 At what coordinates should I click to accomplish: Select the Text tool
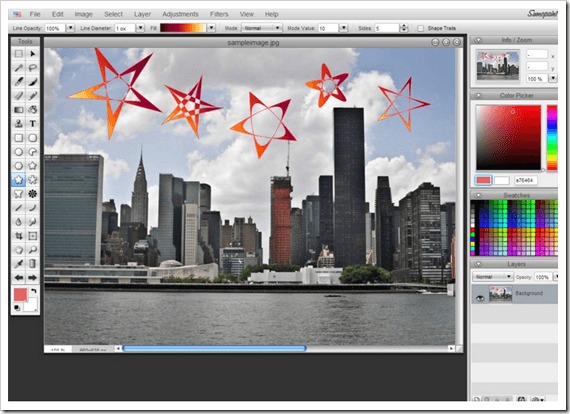pos(32,124)
